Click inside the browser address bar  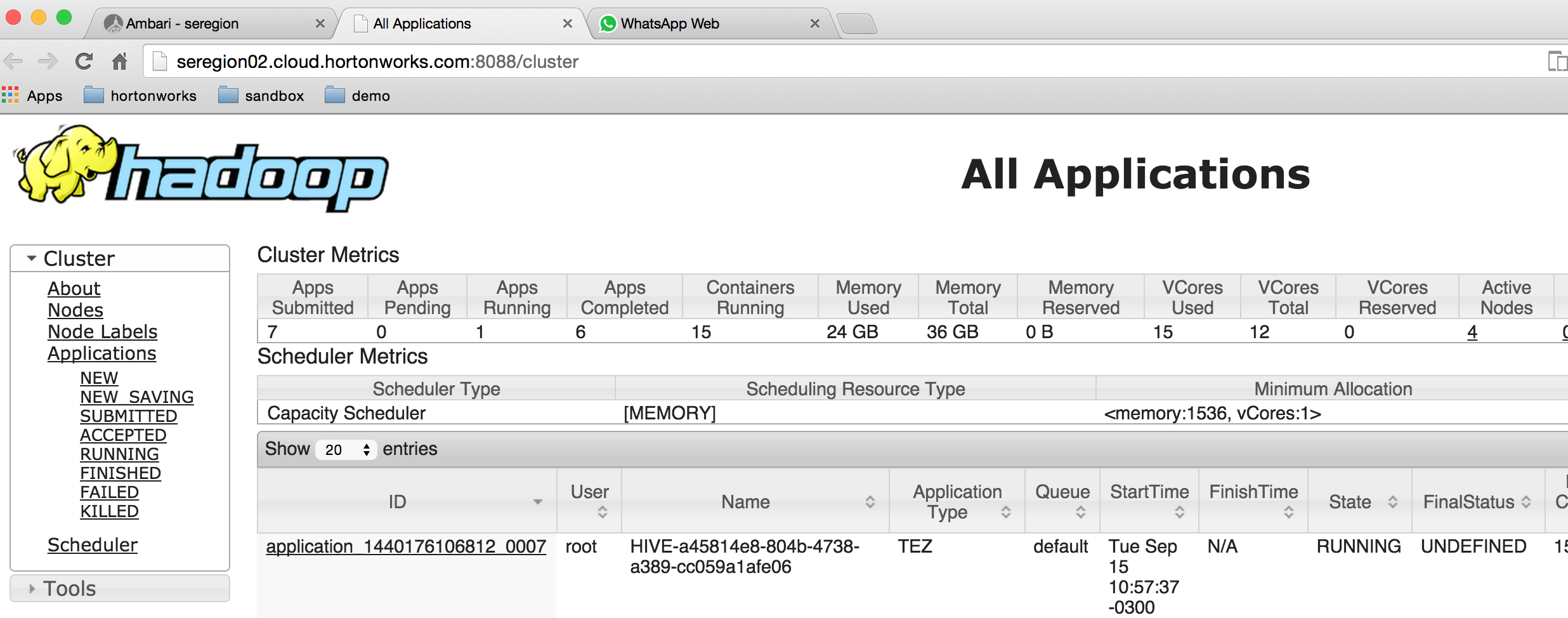444,61
